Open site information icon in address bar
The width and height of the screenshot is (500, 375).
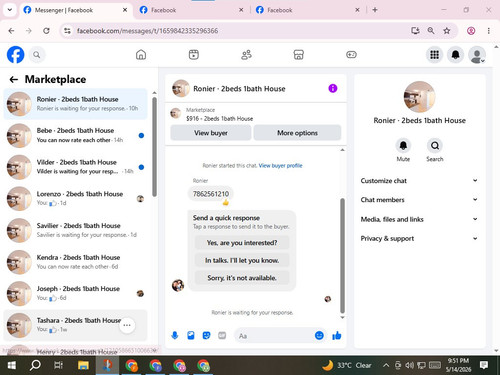click(67, 31)
